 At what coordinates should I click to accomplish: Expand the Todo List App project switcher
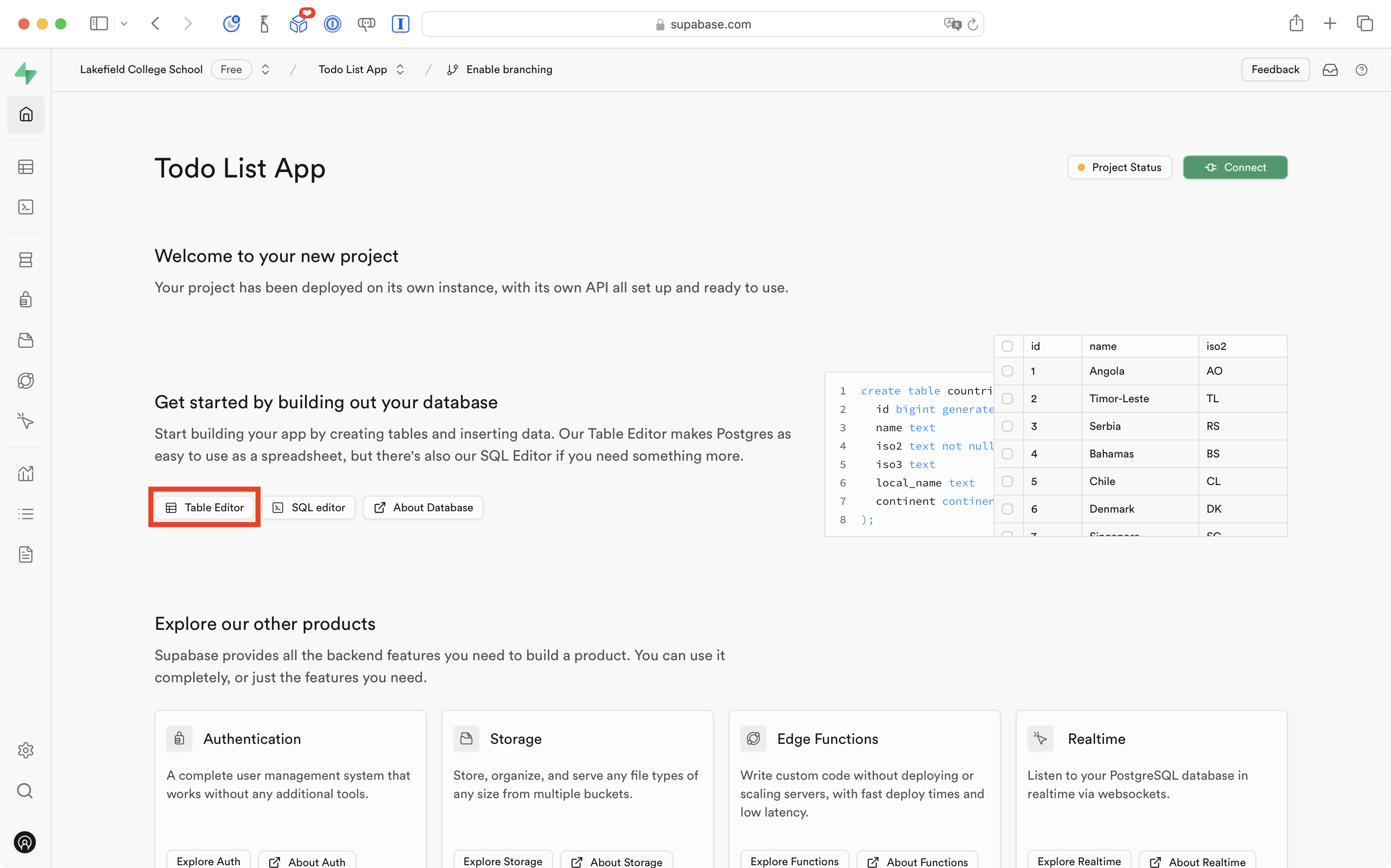(400, 69)
